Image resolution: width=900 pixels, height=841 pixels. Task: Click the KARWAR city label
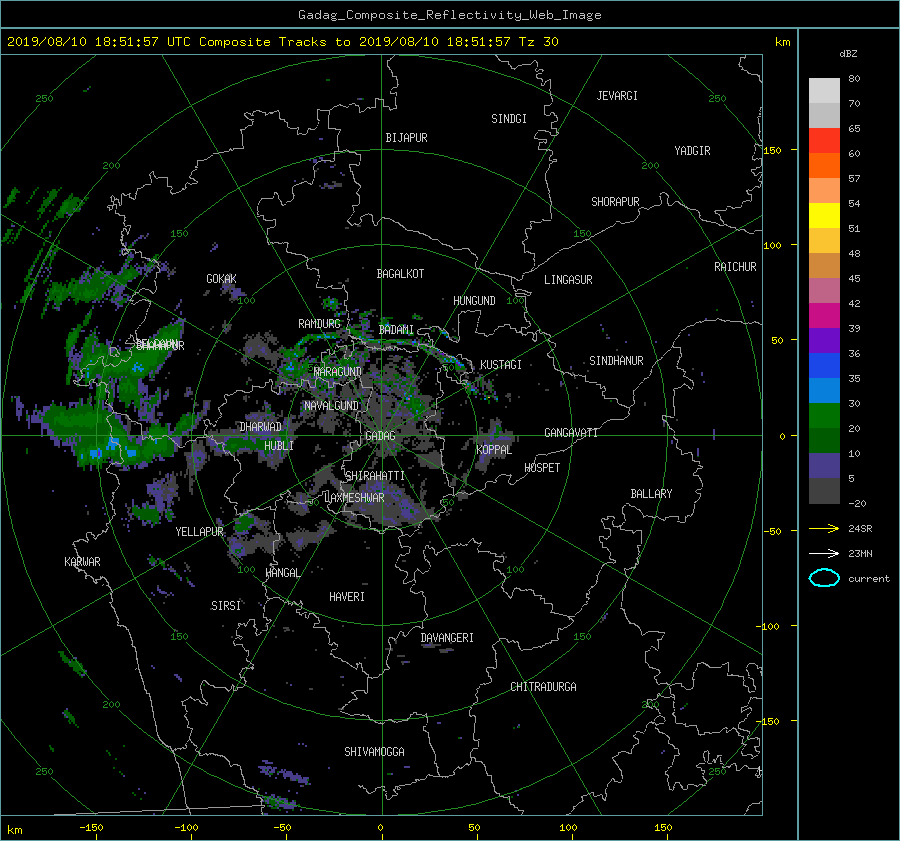tap(82, 562)
